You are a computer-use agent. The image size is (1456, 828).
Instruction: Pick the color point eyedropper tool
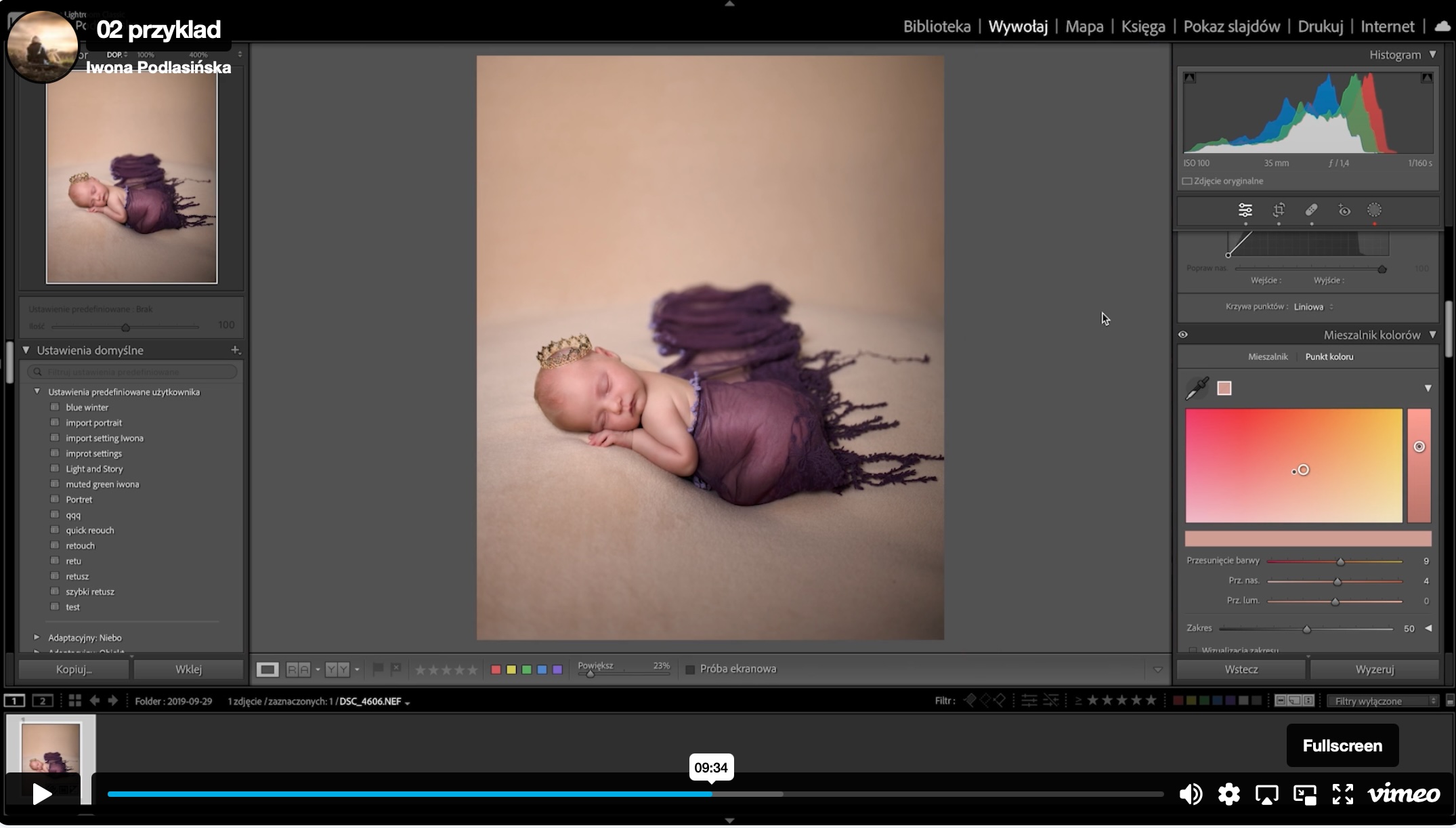click(x=1197, y=388)
